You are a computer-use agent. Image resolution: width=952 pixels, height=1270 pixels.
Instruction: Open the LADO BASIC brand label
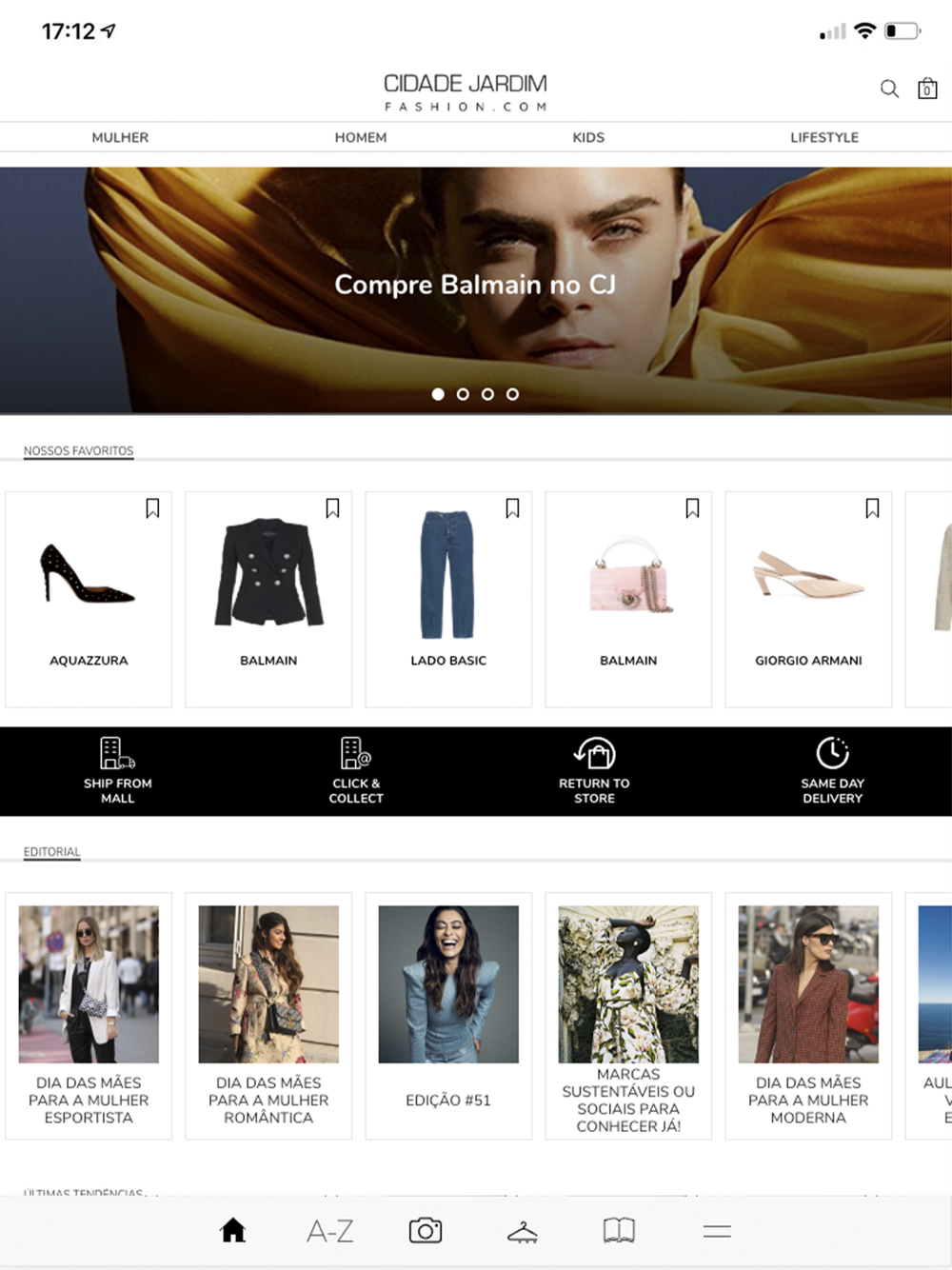[x=448, y=660]
